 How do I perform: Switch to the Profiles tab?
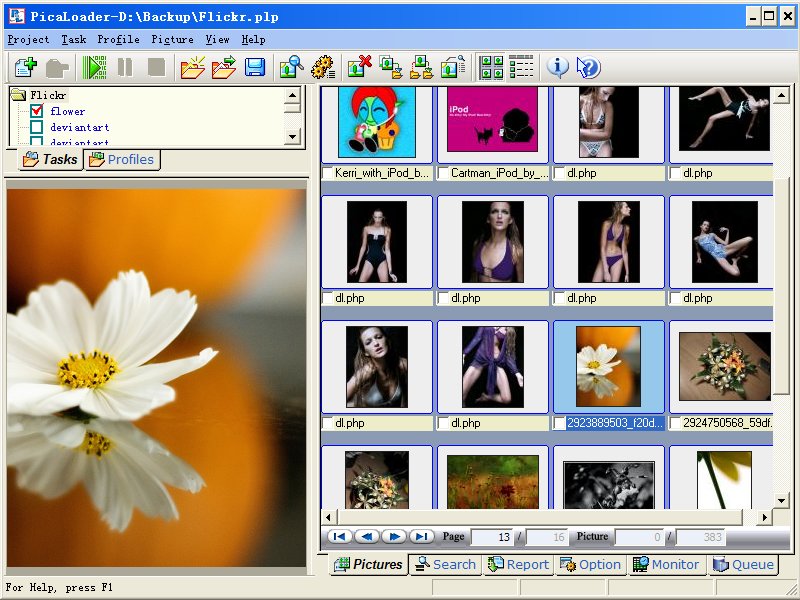122,159
